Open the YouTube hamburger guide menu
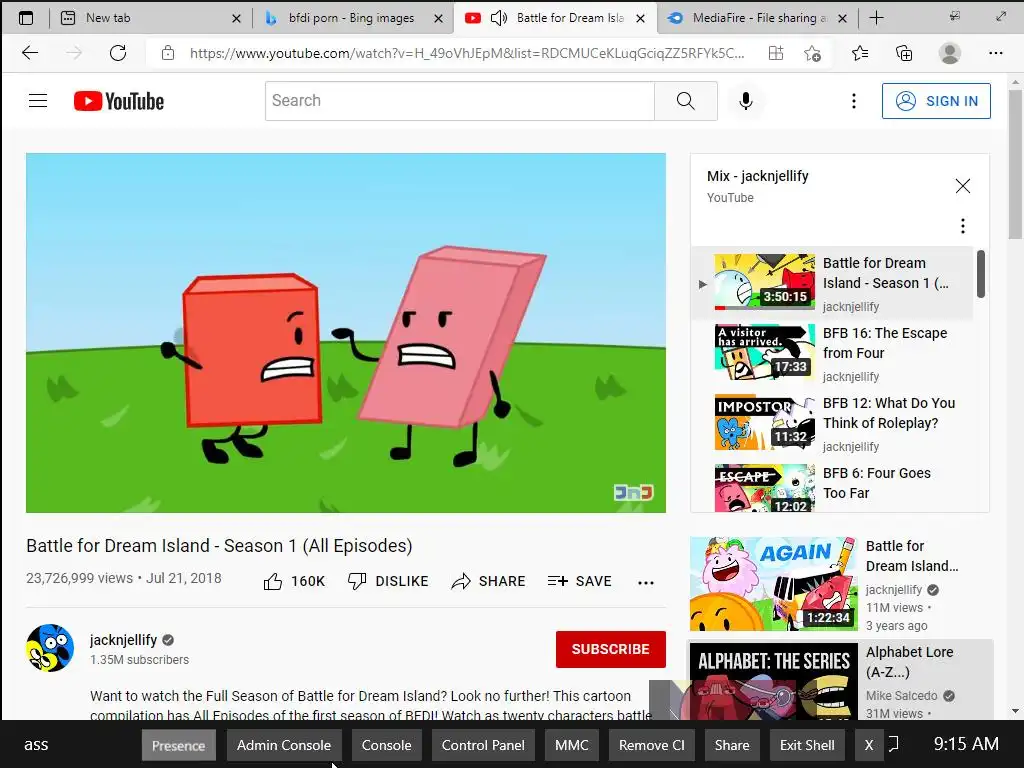This screenshot has height=768, width=1024. click(x=38, y=101)
